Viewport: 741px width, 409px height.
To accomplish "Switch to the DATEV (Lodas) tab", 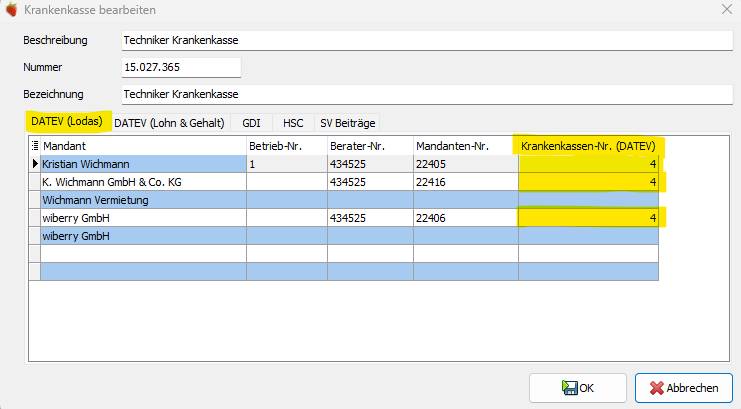I will point(67,122).
